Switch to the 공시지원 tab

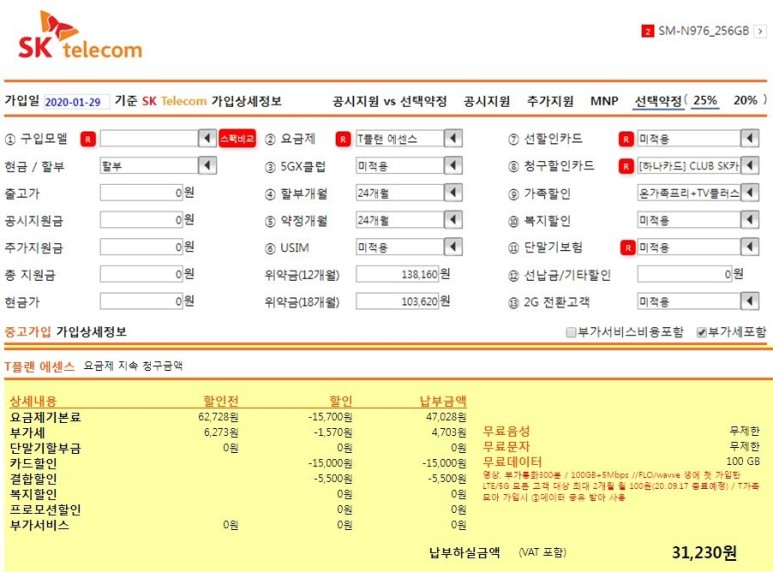487,101
